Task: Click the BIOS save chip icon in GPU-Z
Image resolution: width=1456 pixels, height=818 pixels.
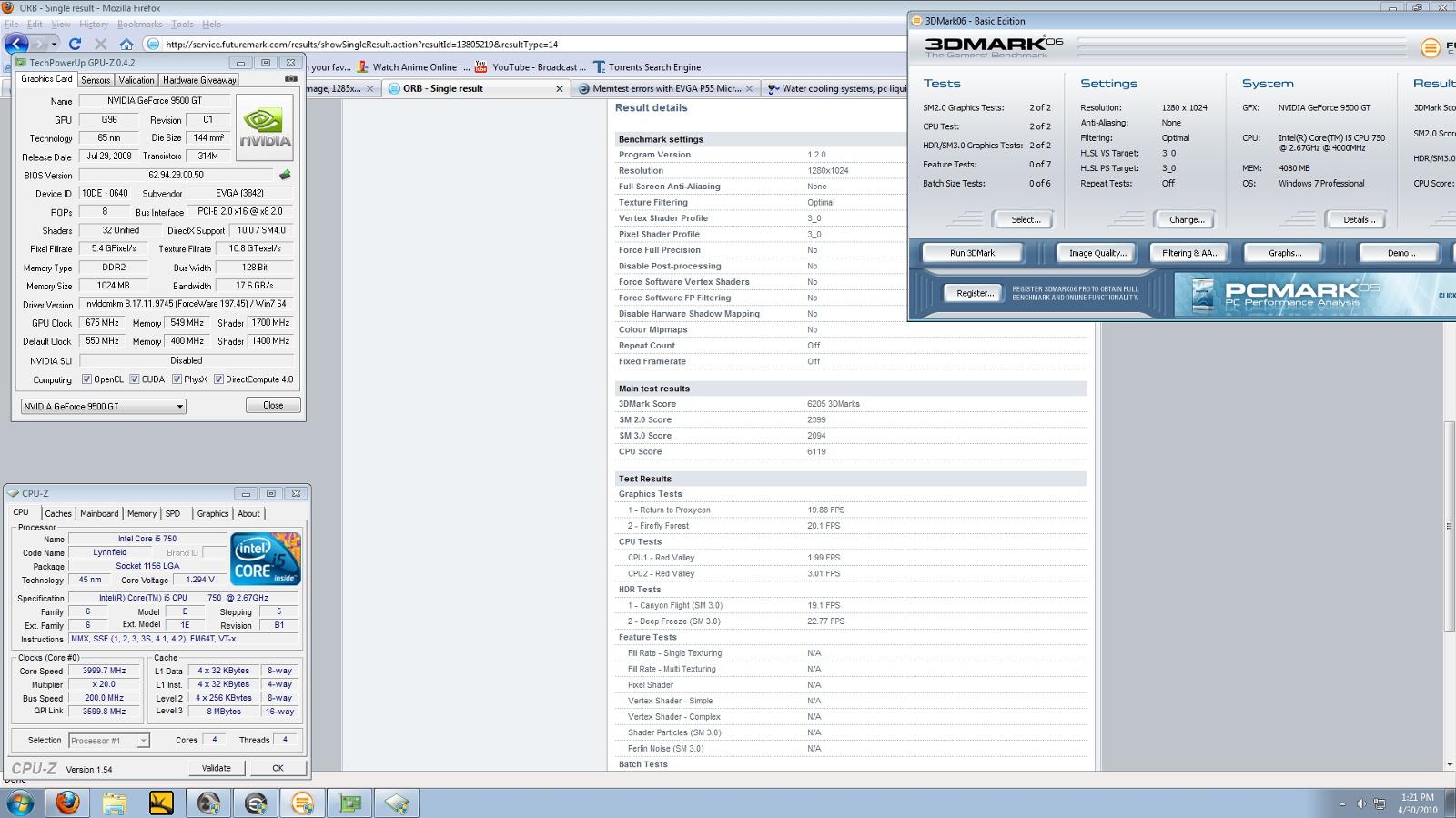Action: pos(285,175)
